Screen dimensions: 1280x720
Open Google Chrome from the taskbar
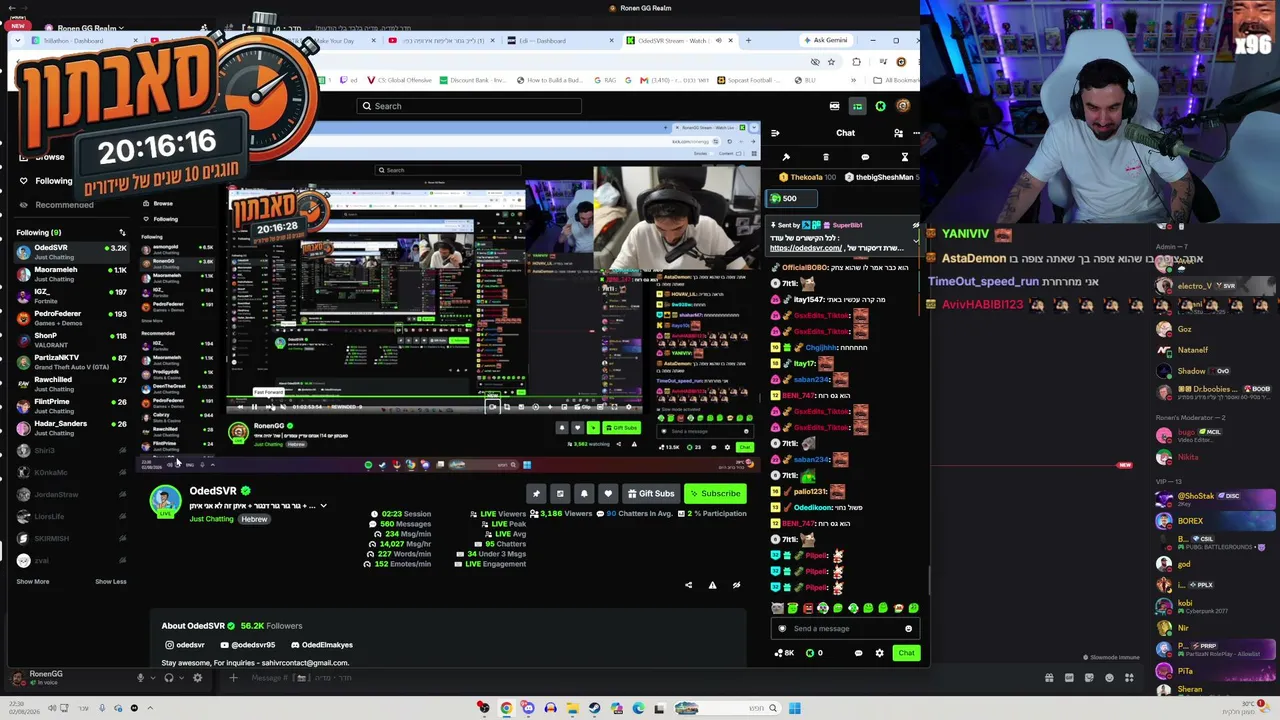pos(506,708)
